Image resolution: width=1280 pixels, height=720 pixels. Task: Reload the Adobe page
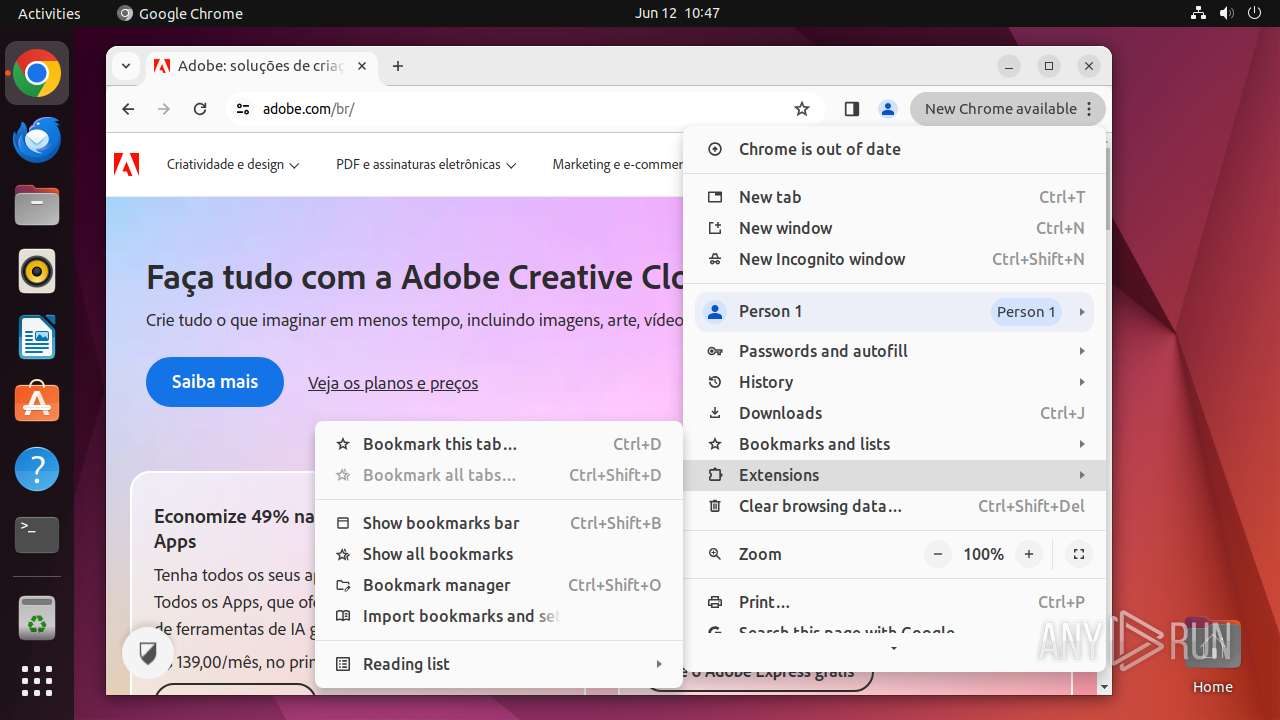[200, 109]
